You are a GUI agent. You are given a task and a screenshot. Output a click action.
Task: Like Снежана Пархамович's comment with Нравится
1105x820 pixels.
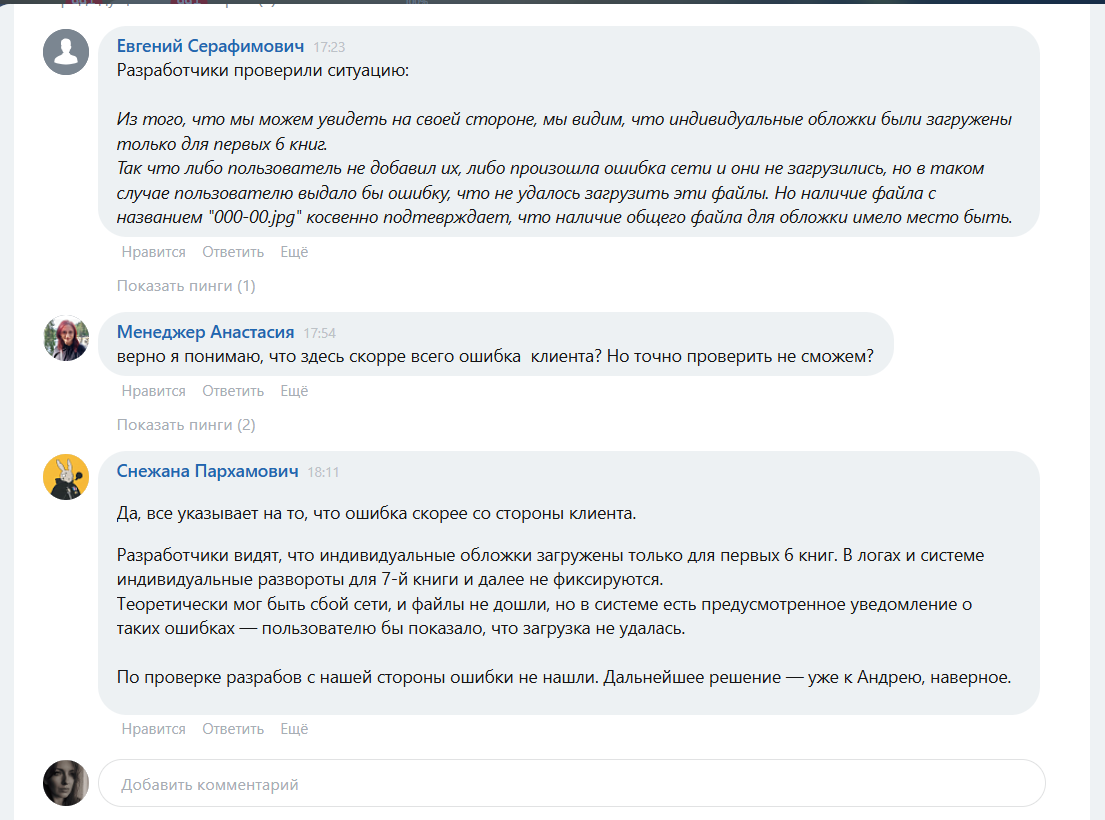pyautogui.click(x=153, y=729)
